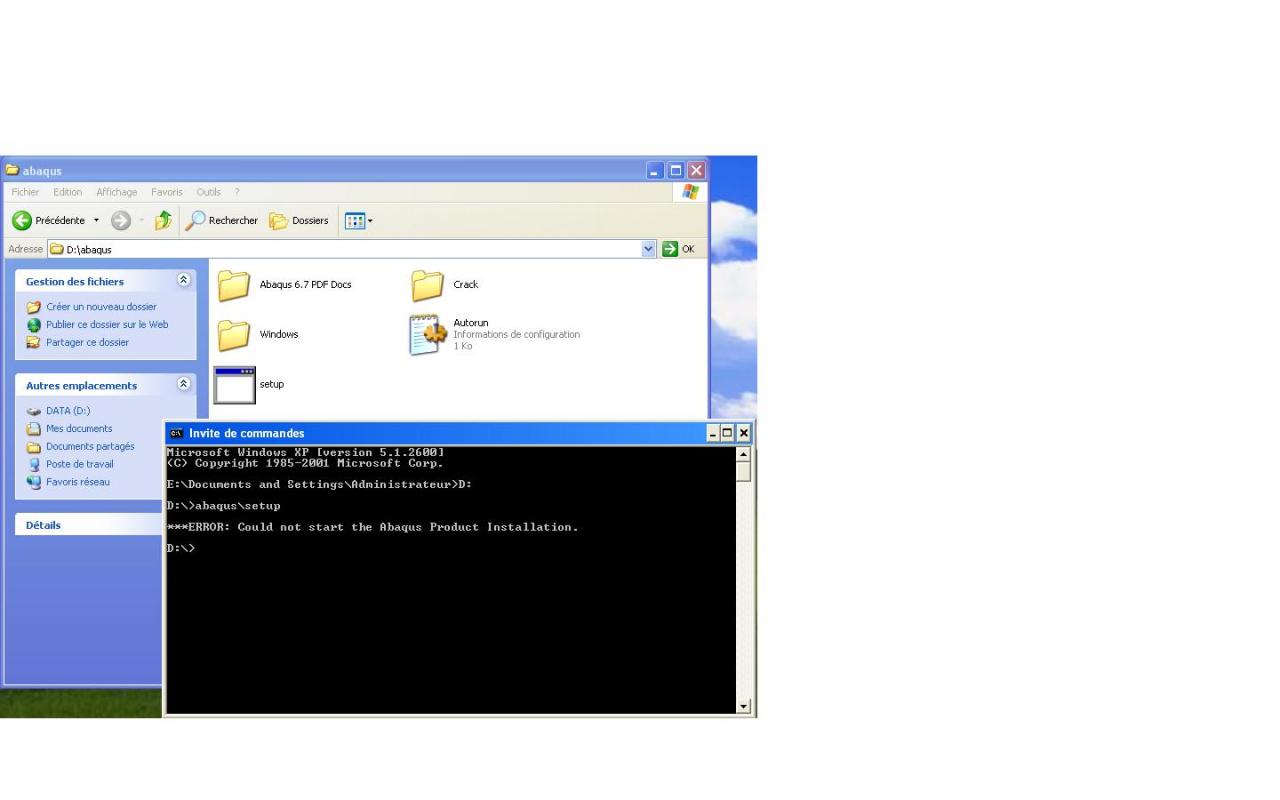Viewport: 1280px width, 800px height.
Task: Minimize the abaqus Explorer window
Action: click(x=655, y=171)
